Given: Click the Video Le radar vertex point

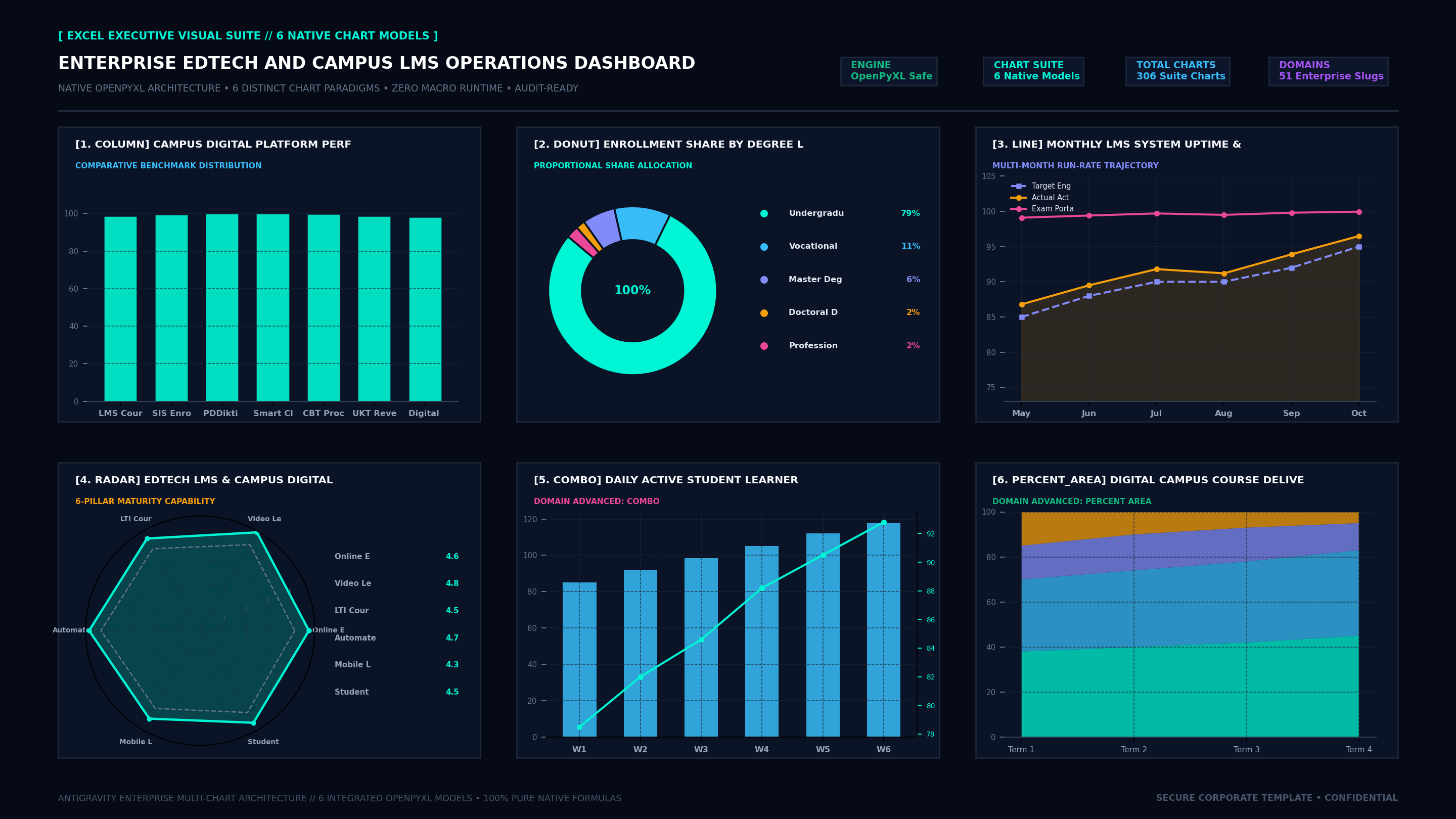Looking at the screenshot, I should pos(257,533).
